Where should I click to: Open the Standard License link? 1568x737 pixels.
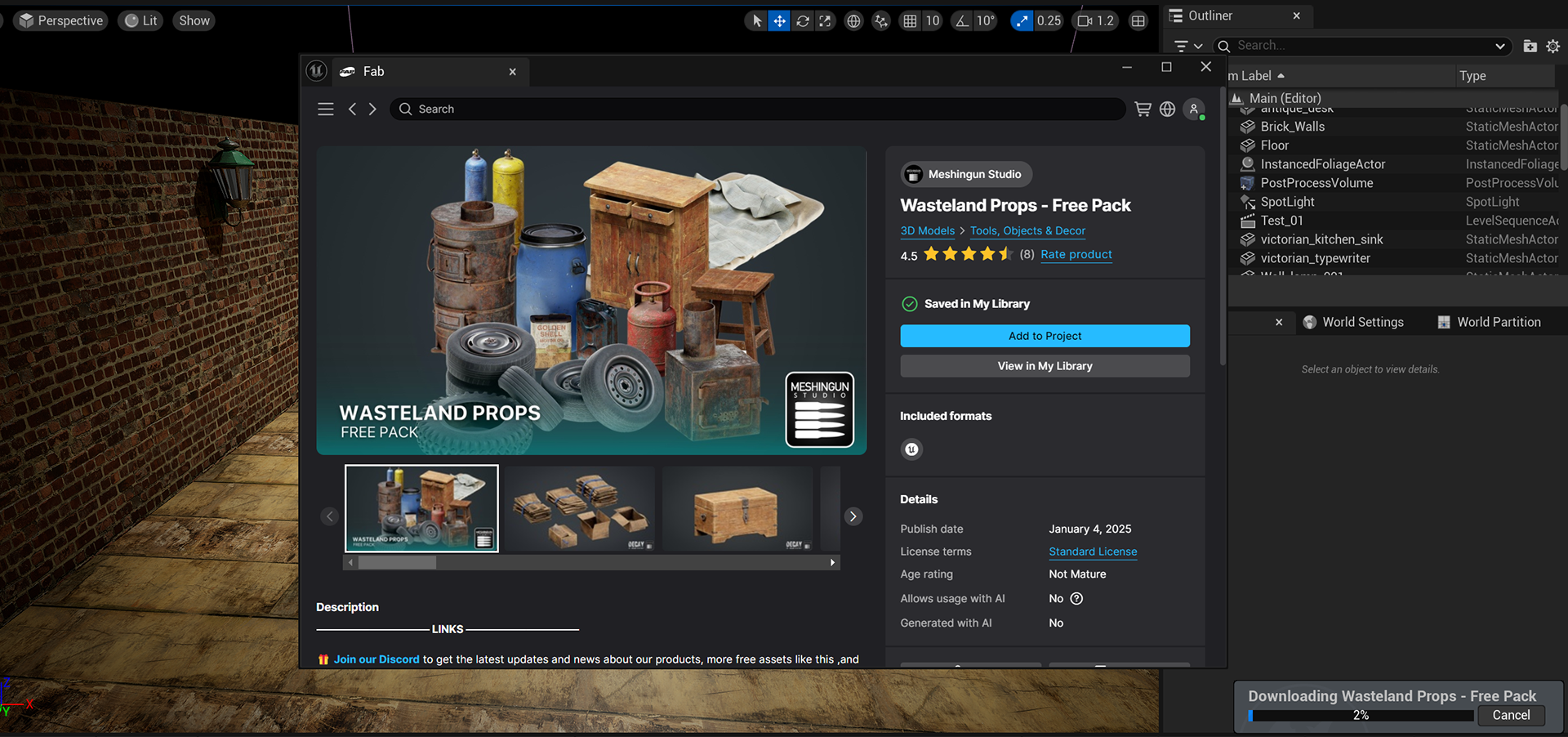click(x=1093, y=552)
